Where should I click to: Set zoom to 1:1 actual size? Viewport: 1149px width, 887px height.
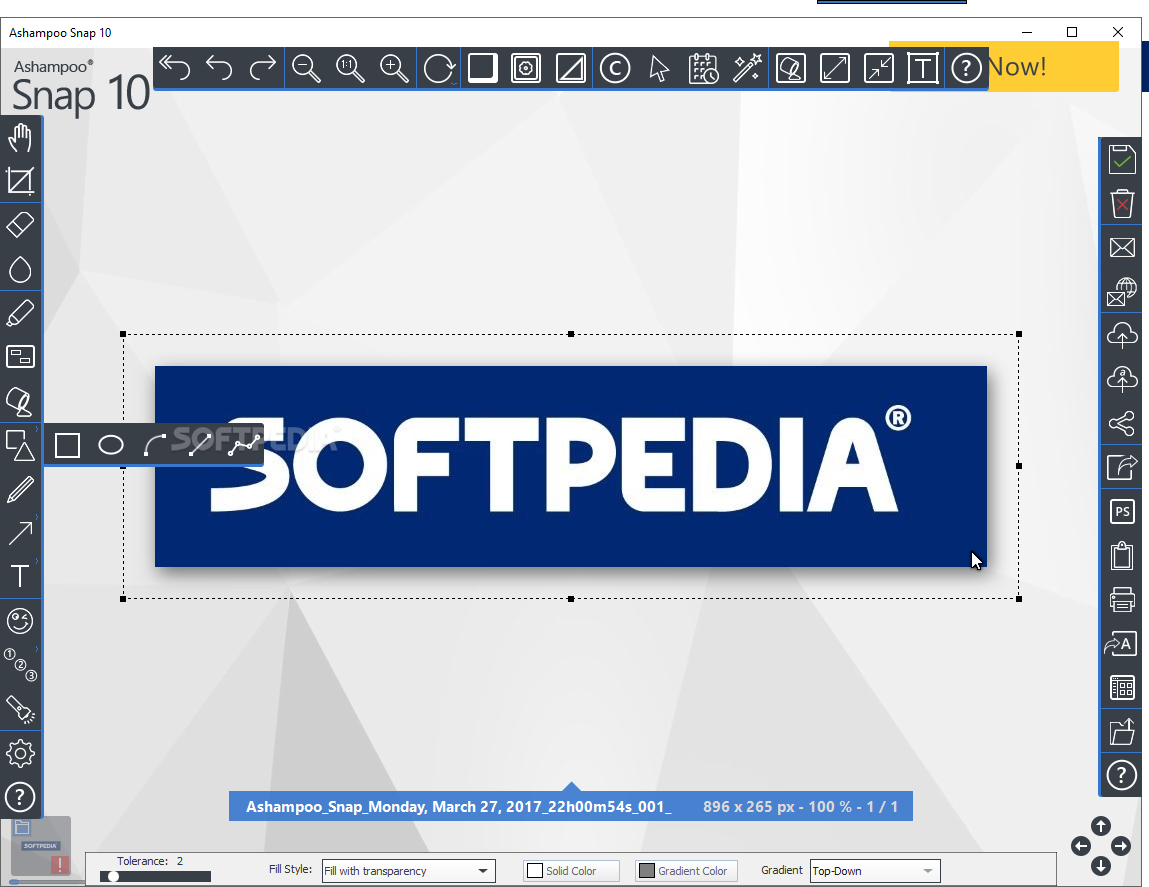click(350, 68)
